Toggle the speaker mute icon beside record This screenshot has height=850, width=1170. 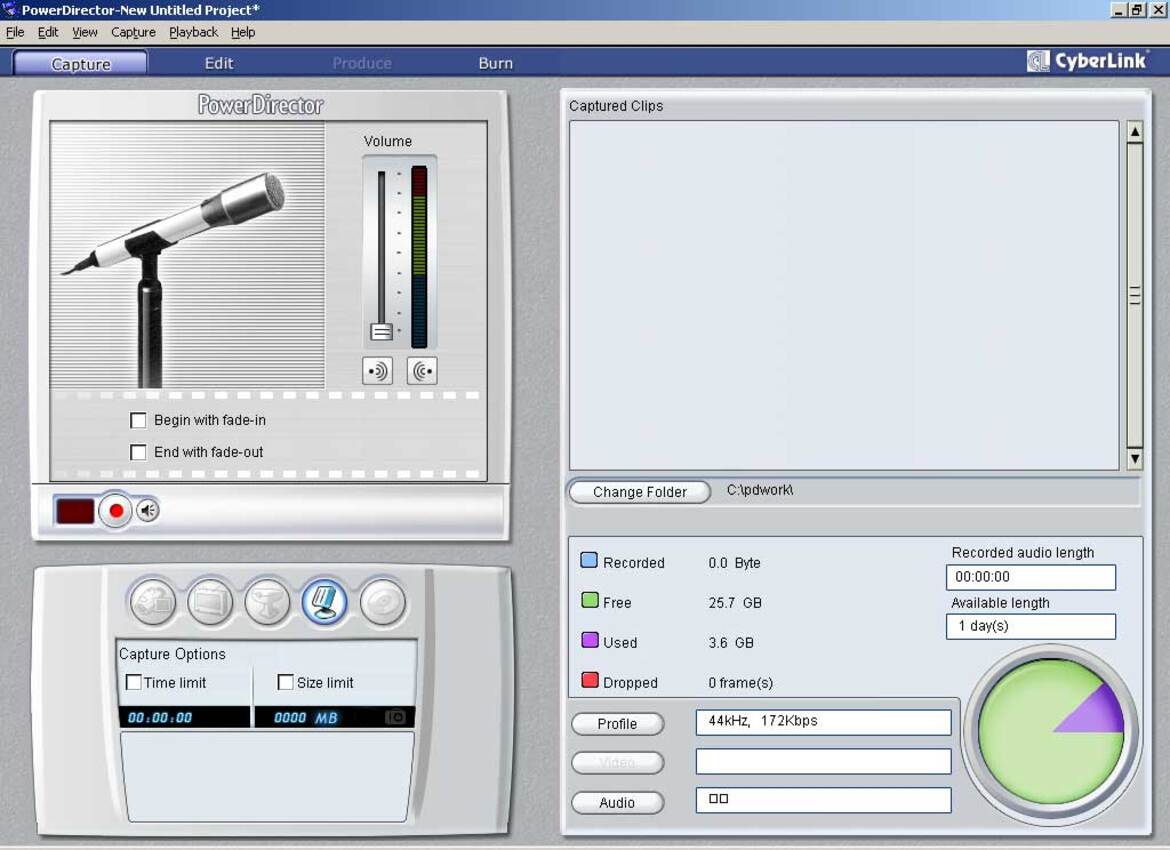point(148,510)
